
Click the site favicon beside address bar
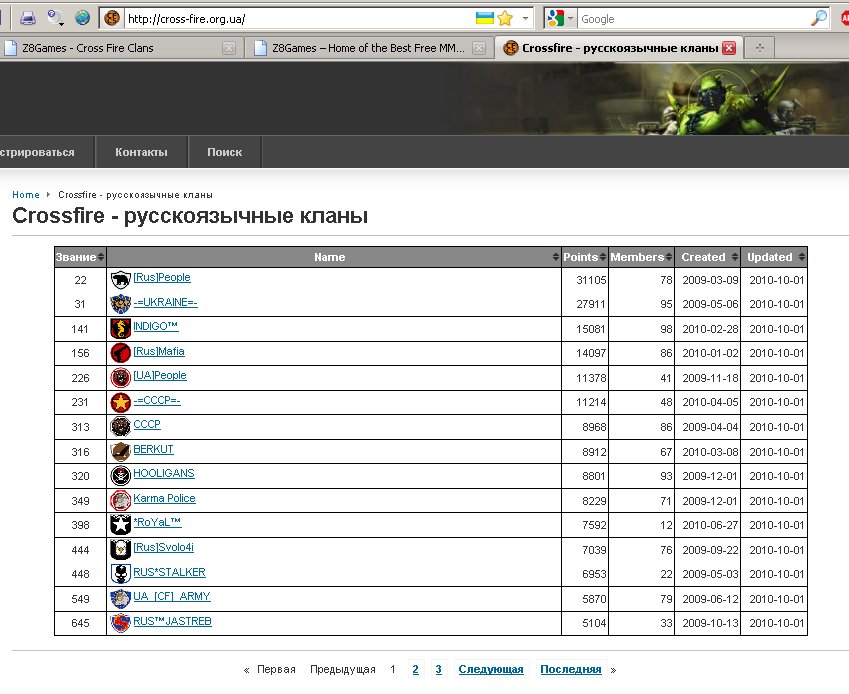coord(112,19)
